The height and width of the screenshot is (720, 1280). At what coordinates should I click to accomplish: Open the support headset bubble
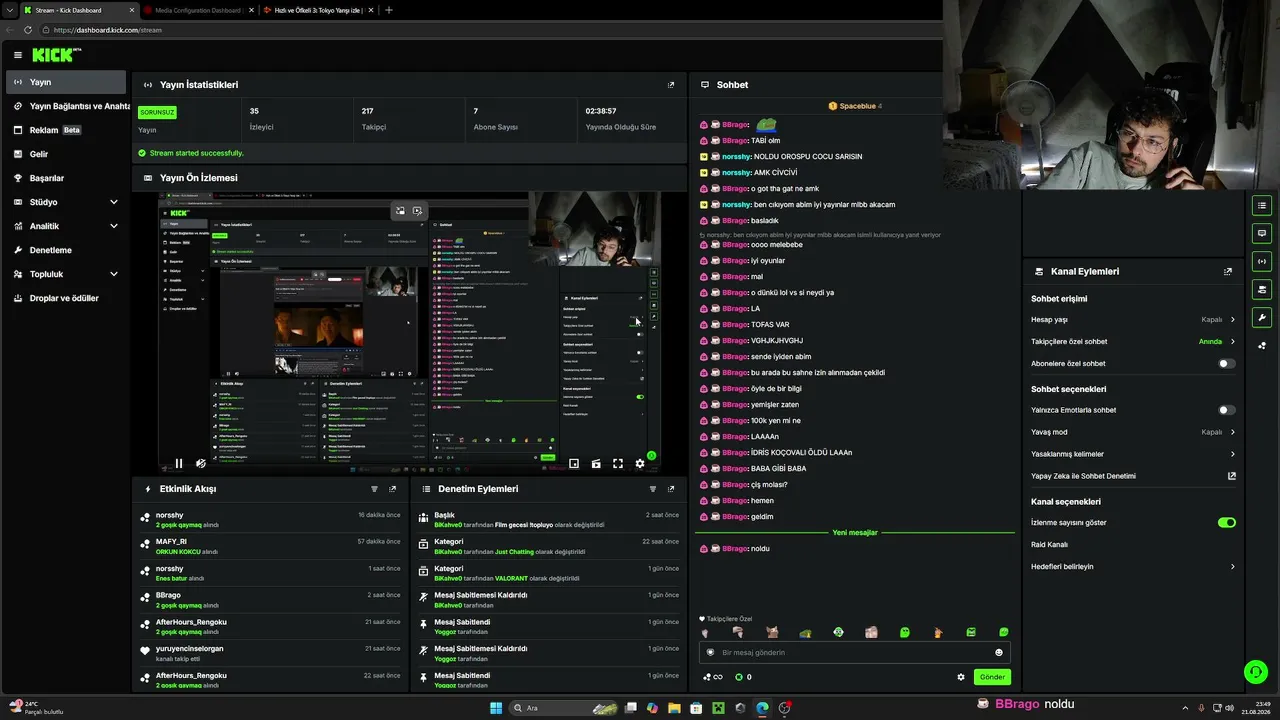[1255, 672]
